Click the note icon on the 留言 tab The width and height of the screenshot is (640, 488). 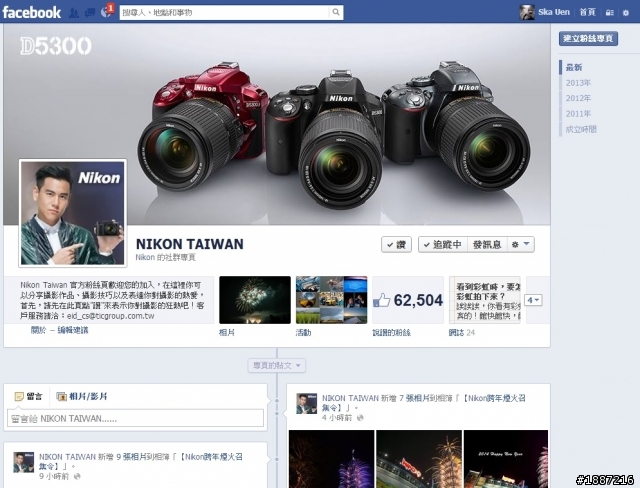19,396
